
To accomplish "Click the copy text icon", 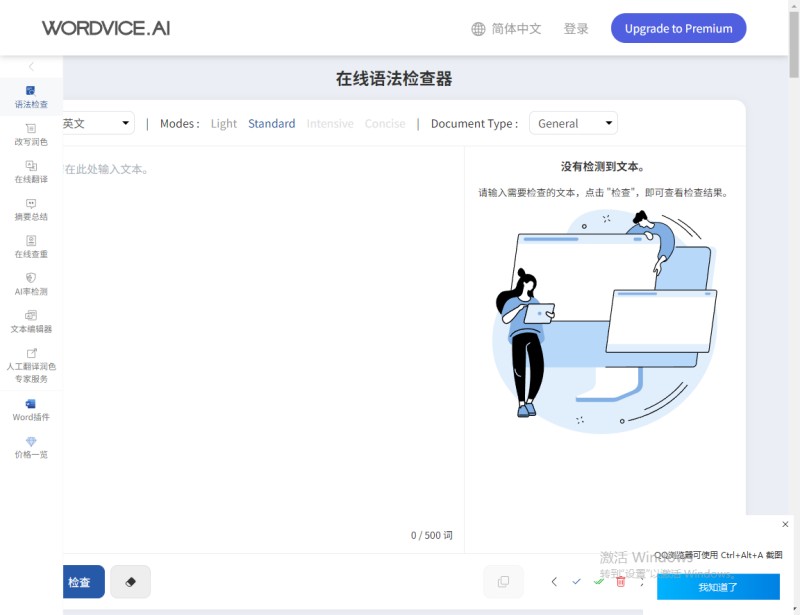I will 504,581.
